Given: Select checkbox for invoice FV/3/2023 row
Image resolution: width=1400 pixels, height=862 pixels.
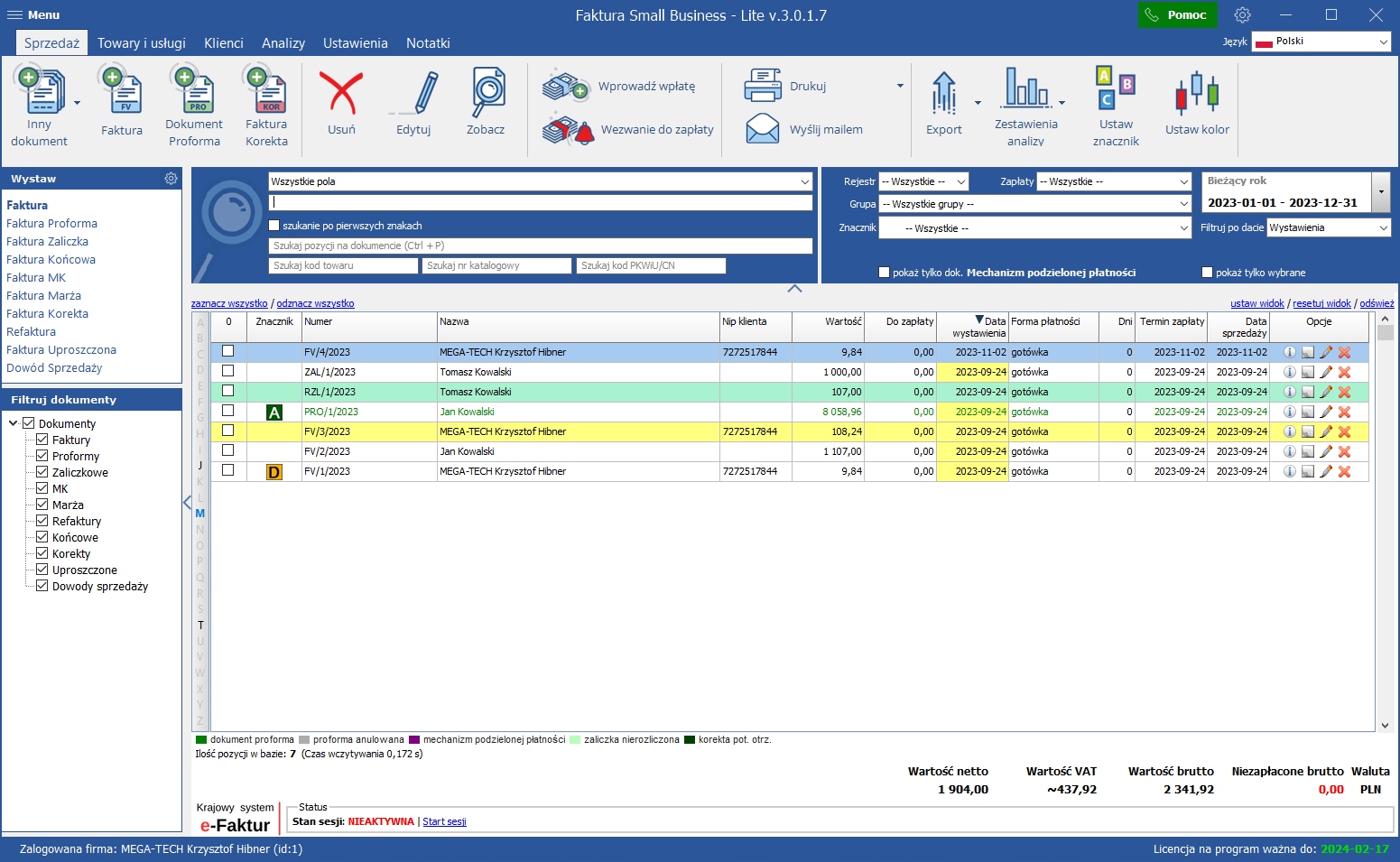Looking at the screenshot, I should click(228, 431).
